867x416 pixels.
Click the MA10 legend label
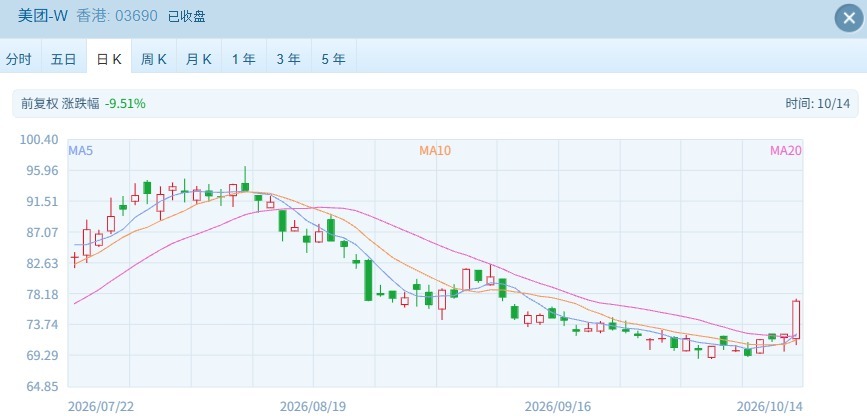435,150
